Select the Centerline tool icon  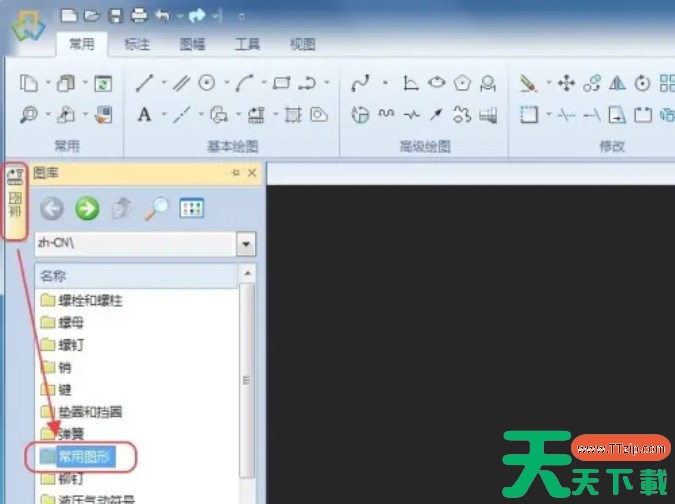click(x=182, y=115)
